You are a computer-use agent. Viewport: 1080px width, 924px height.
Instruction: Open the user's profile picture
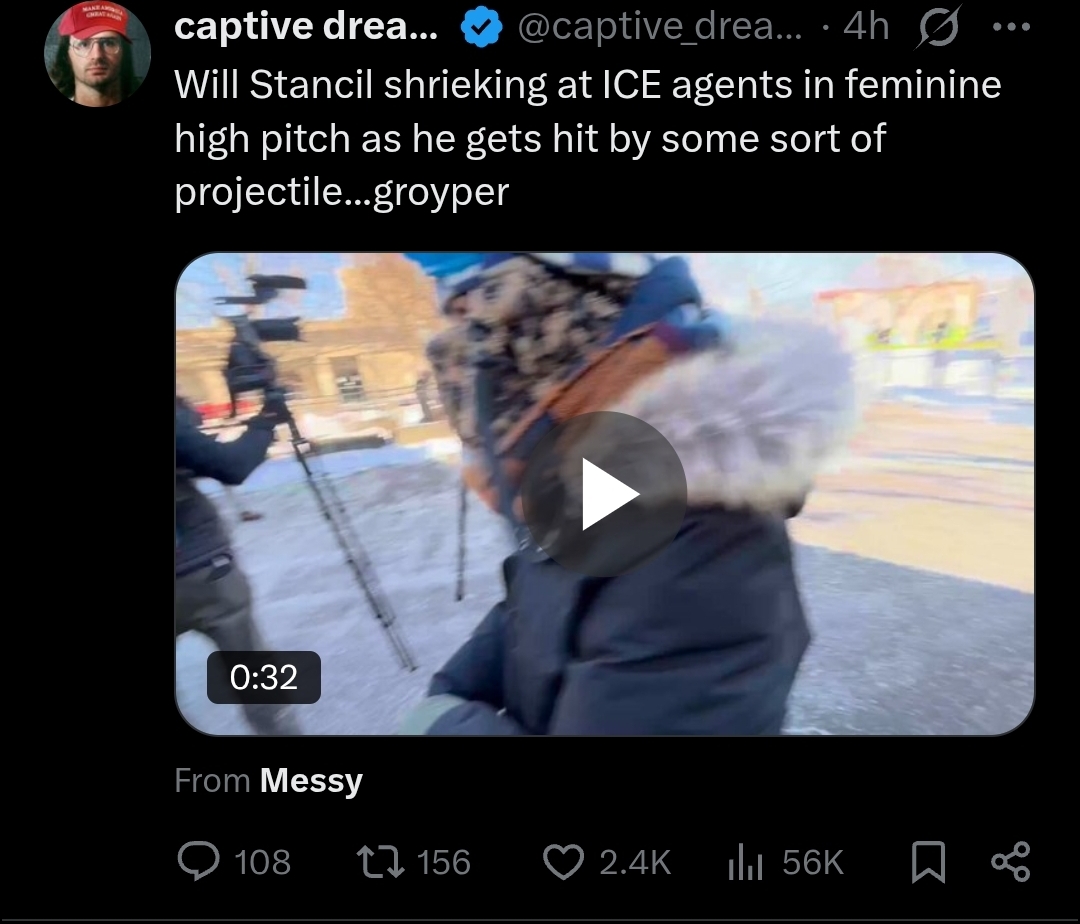97,54
